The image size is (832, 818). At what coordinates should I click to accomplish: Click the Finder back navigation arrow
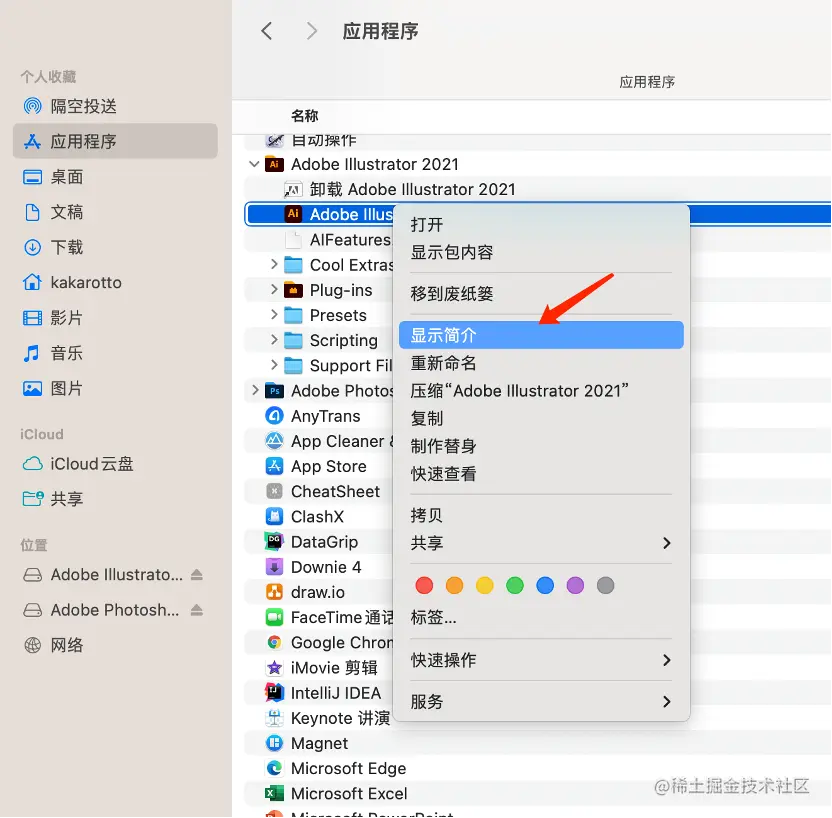tap(267, 31)
